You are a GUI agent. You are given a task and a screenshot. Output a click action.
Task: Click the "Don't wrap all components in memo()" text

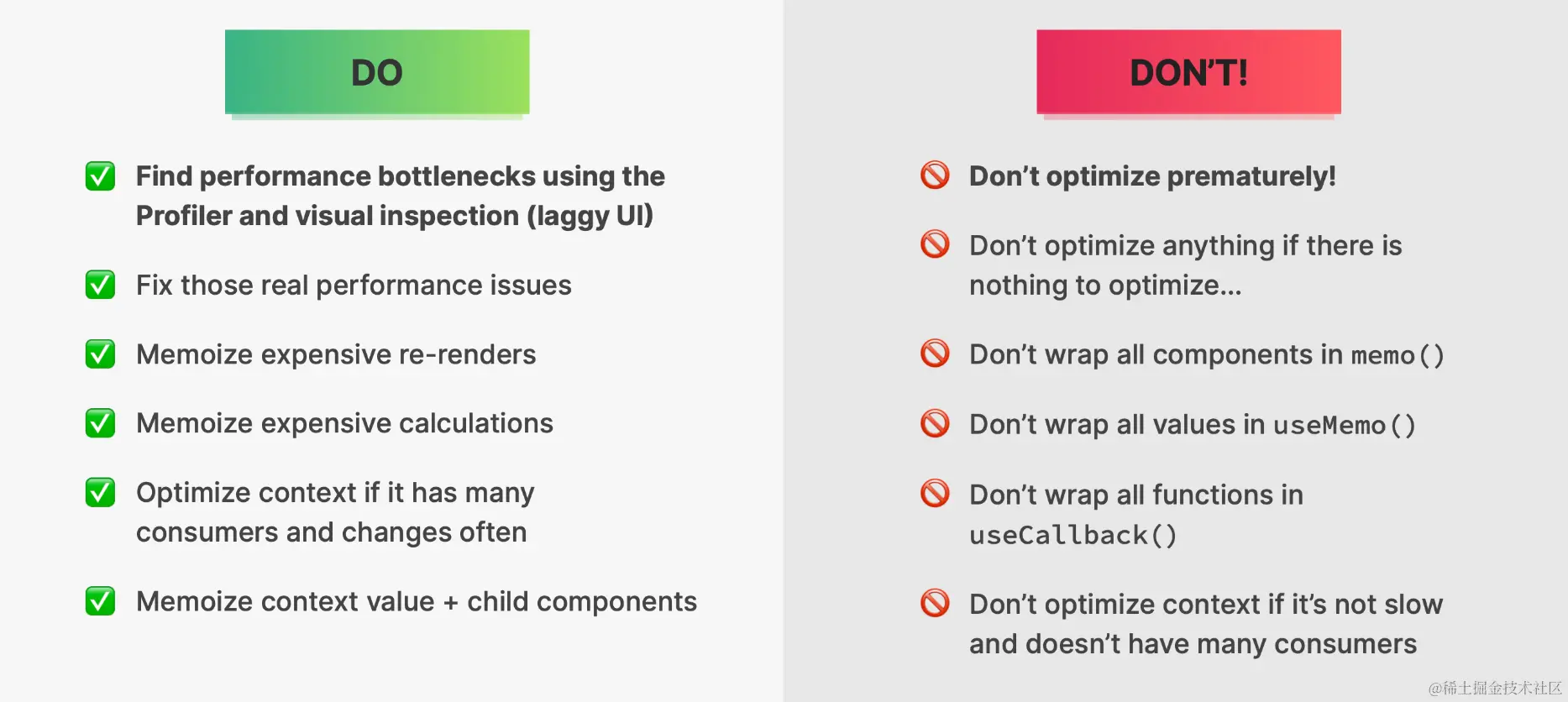click(x=1206, y=355)
